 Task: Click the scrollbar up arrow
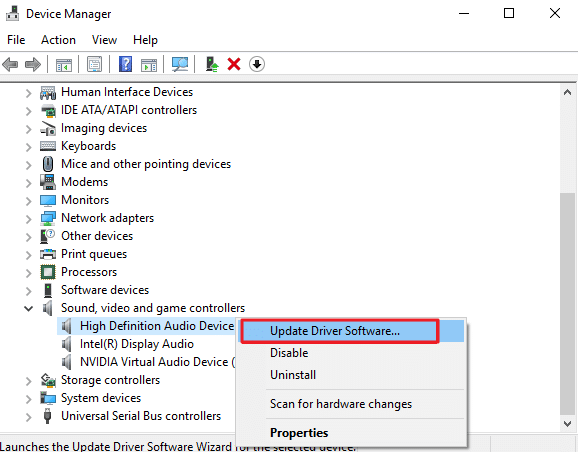pyautogui.click(x=567, y=93)
